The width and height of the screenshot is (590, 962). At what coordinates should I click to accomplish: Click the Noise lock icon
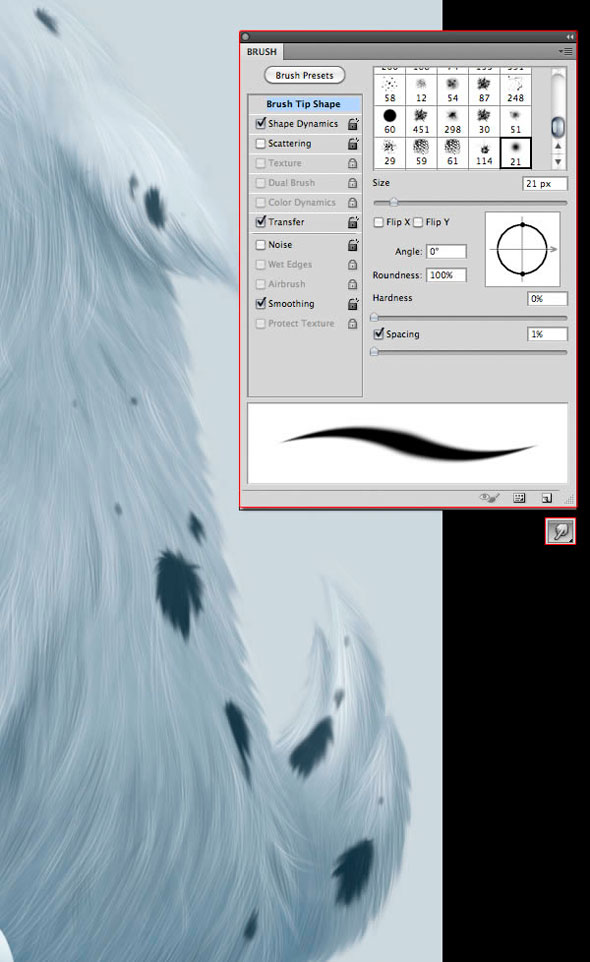[x=353, y=245]
